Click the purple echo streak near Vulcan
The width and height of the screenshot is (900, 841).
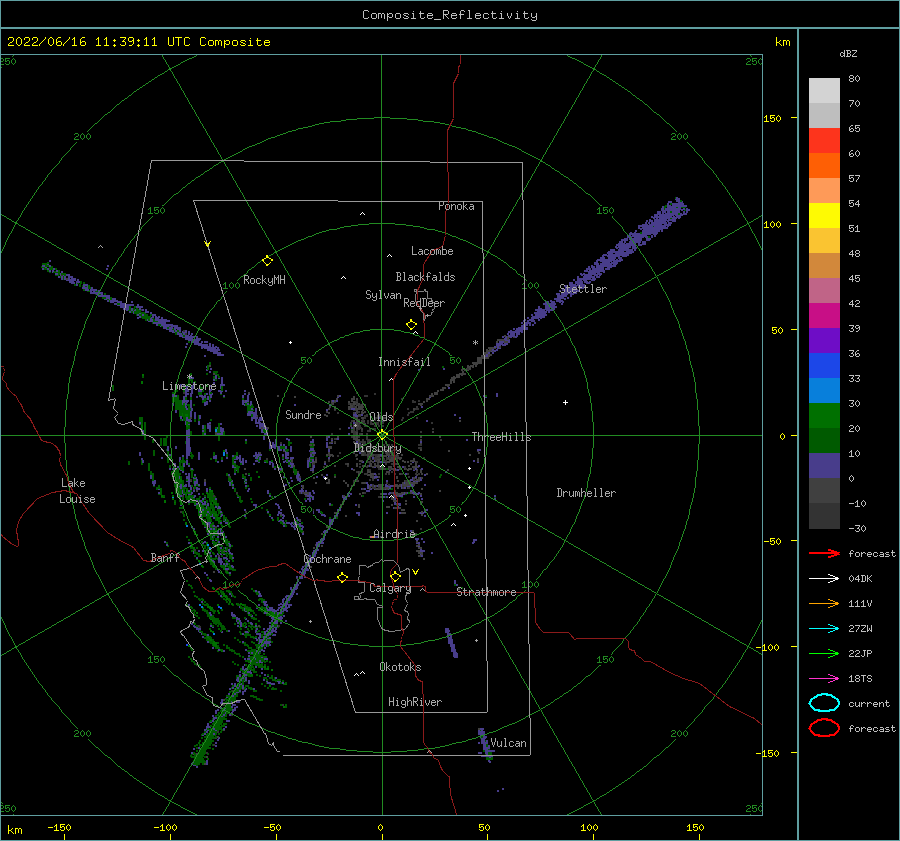pos(485,745)
